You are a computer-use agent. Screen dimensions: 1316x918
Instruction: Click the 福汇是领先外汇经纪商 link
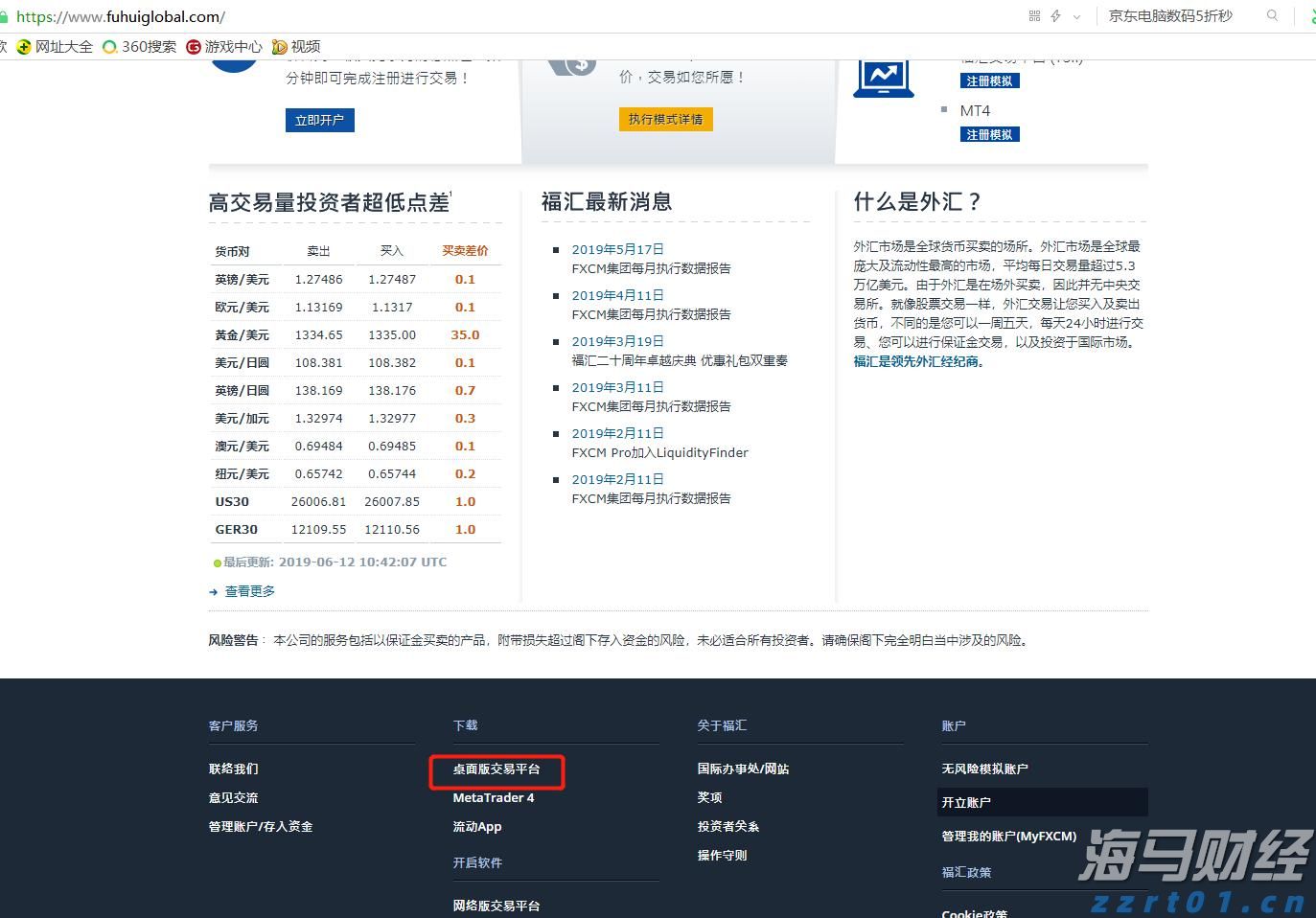[917, 361]
